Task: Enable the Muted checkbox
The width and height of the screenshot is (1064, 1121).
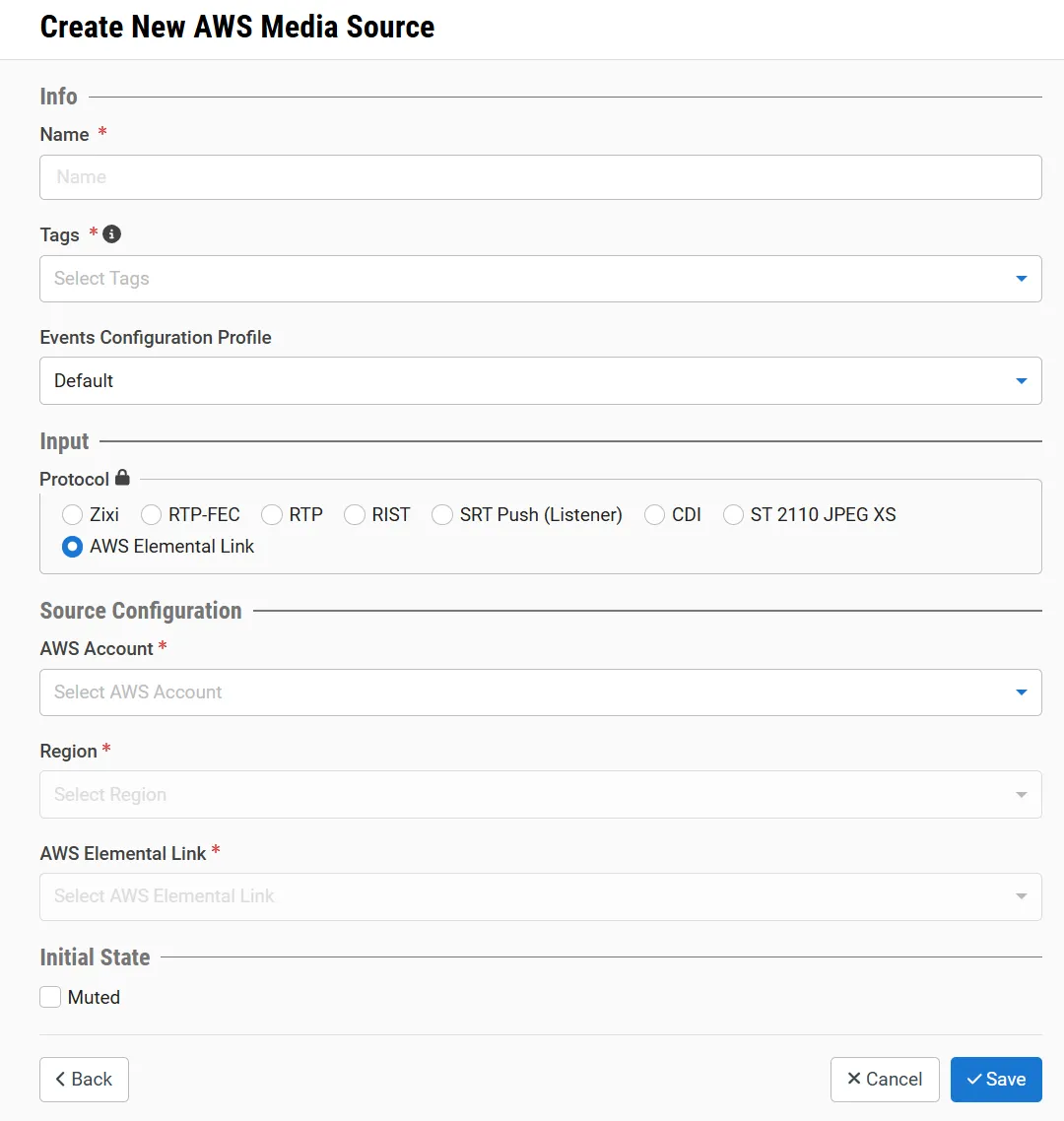Action: 50,997
